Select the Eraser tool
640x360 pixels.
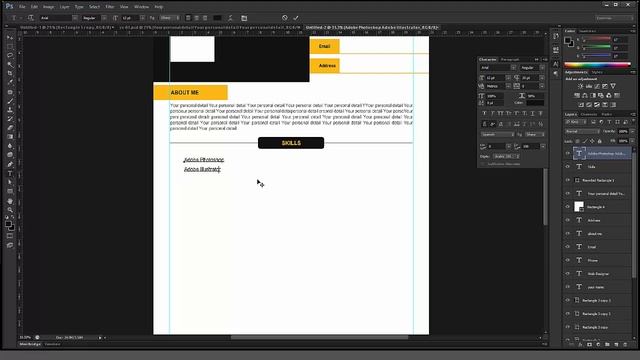point(10,128)
